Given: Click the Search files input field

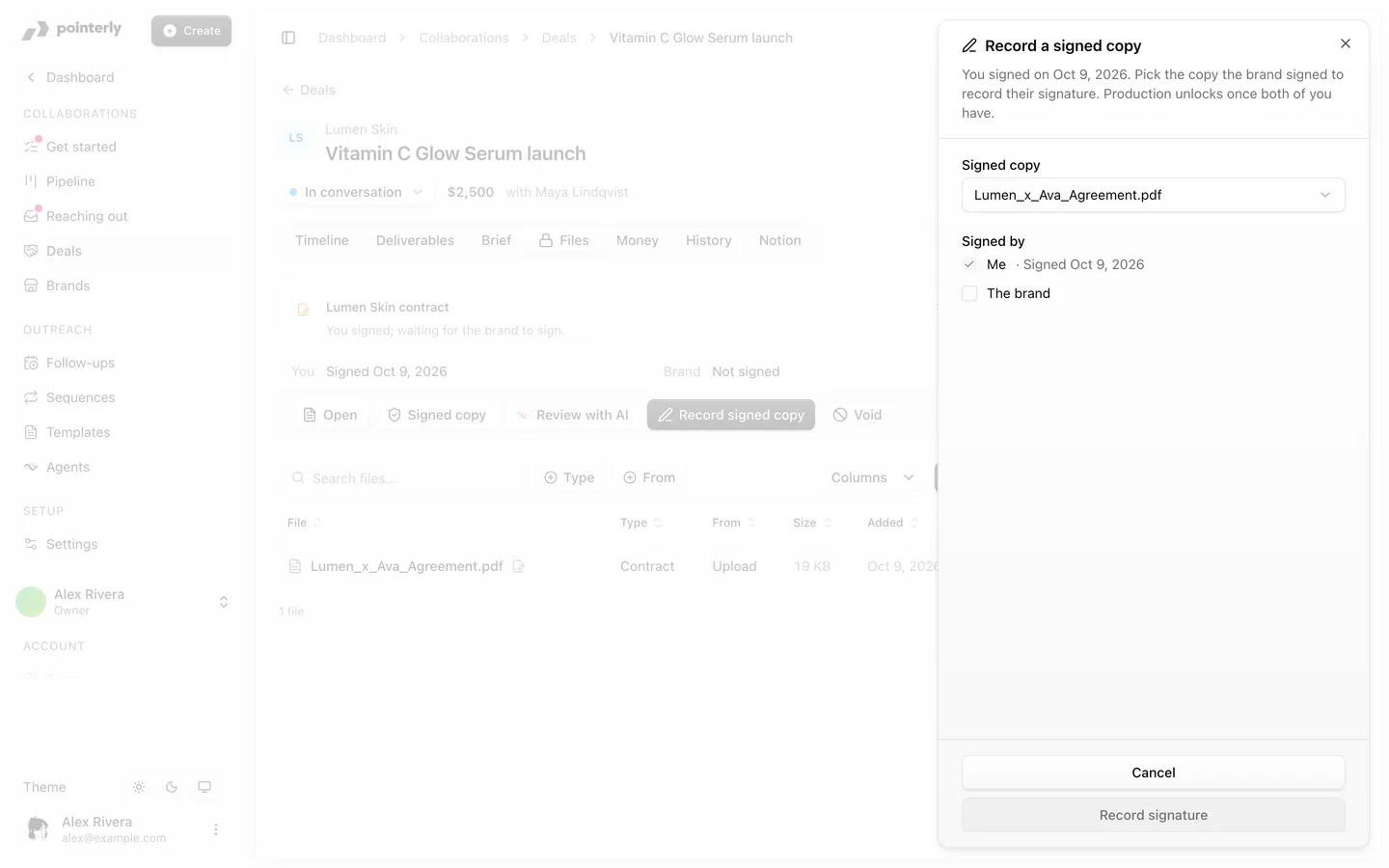Looking at the screenshot, I should click(x=405, y=477).
